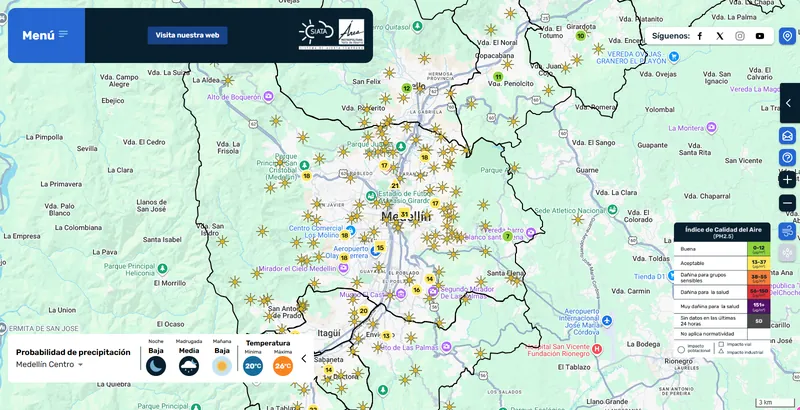The width and height of the screenshot is (800, 410).
Task: Select air quality station marker 15
Action: [380, 248]
